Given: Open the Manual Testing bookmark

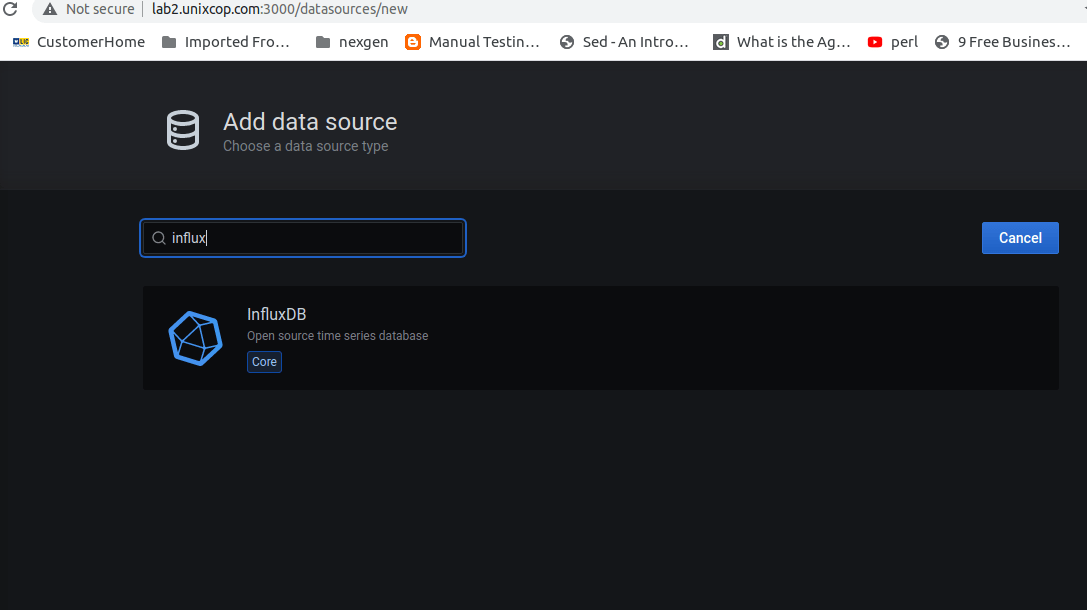Looking at the screenshot, I should tap(472, 42).
